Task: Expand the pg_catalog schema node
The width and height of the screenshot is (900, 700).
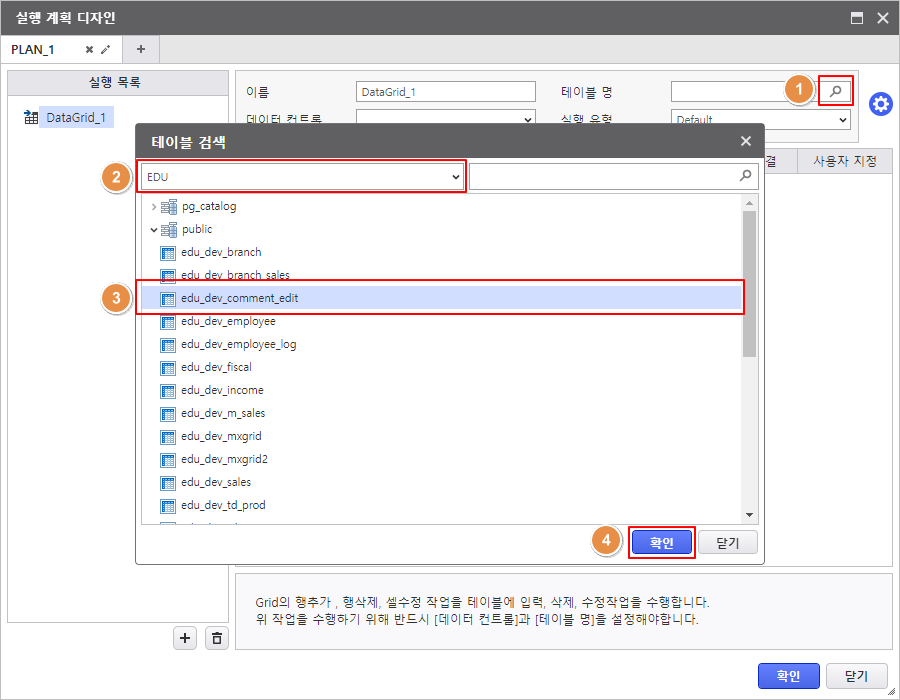Action: [153, 207]
